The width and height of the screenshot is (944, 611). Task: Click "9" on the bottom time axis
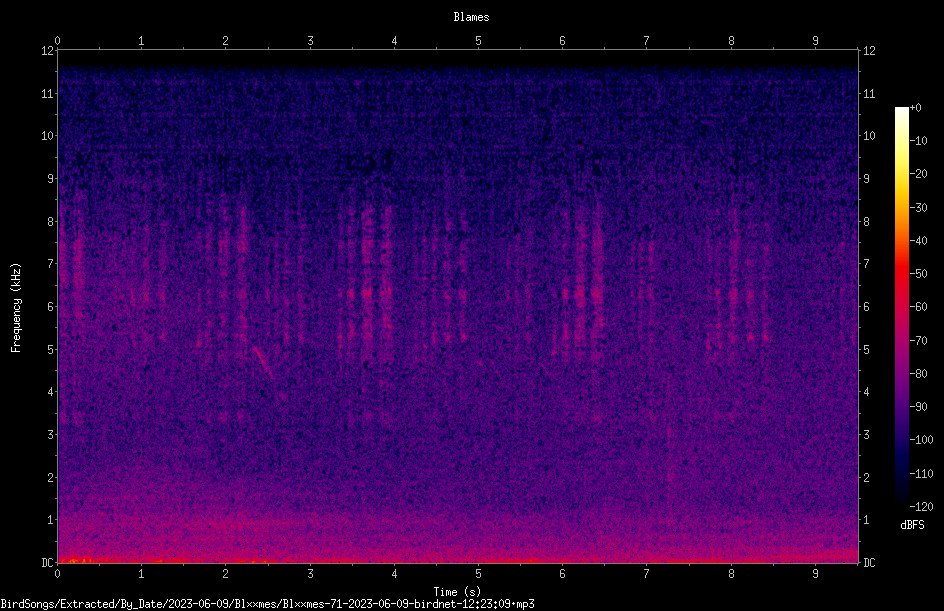point(815,574)
